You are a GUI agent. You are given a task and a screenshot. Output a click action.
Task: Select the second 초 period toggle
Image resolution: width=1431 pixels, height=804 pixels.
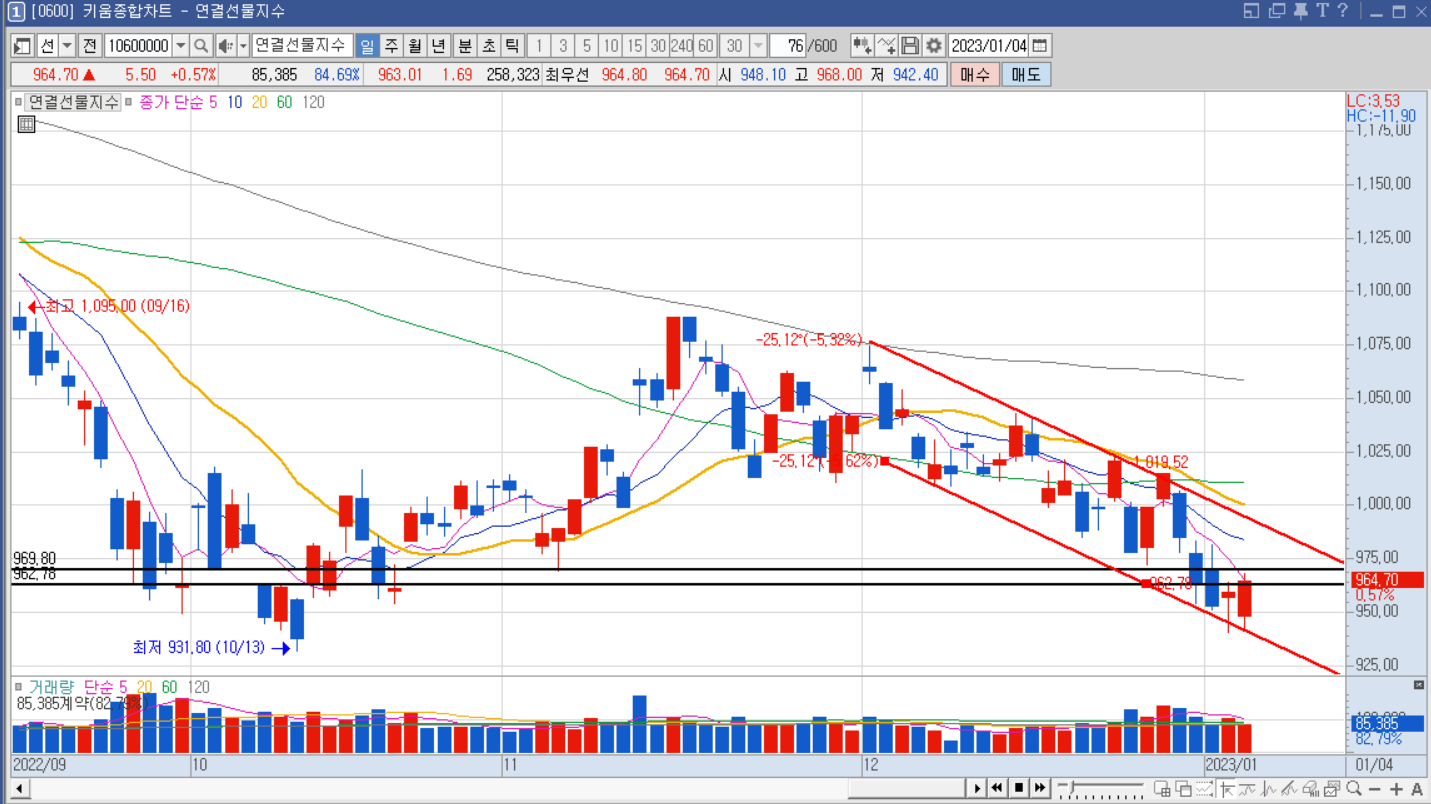(x=489, y=46)
